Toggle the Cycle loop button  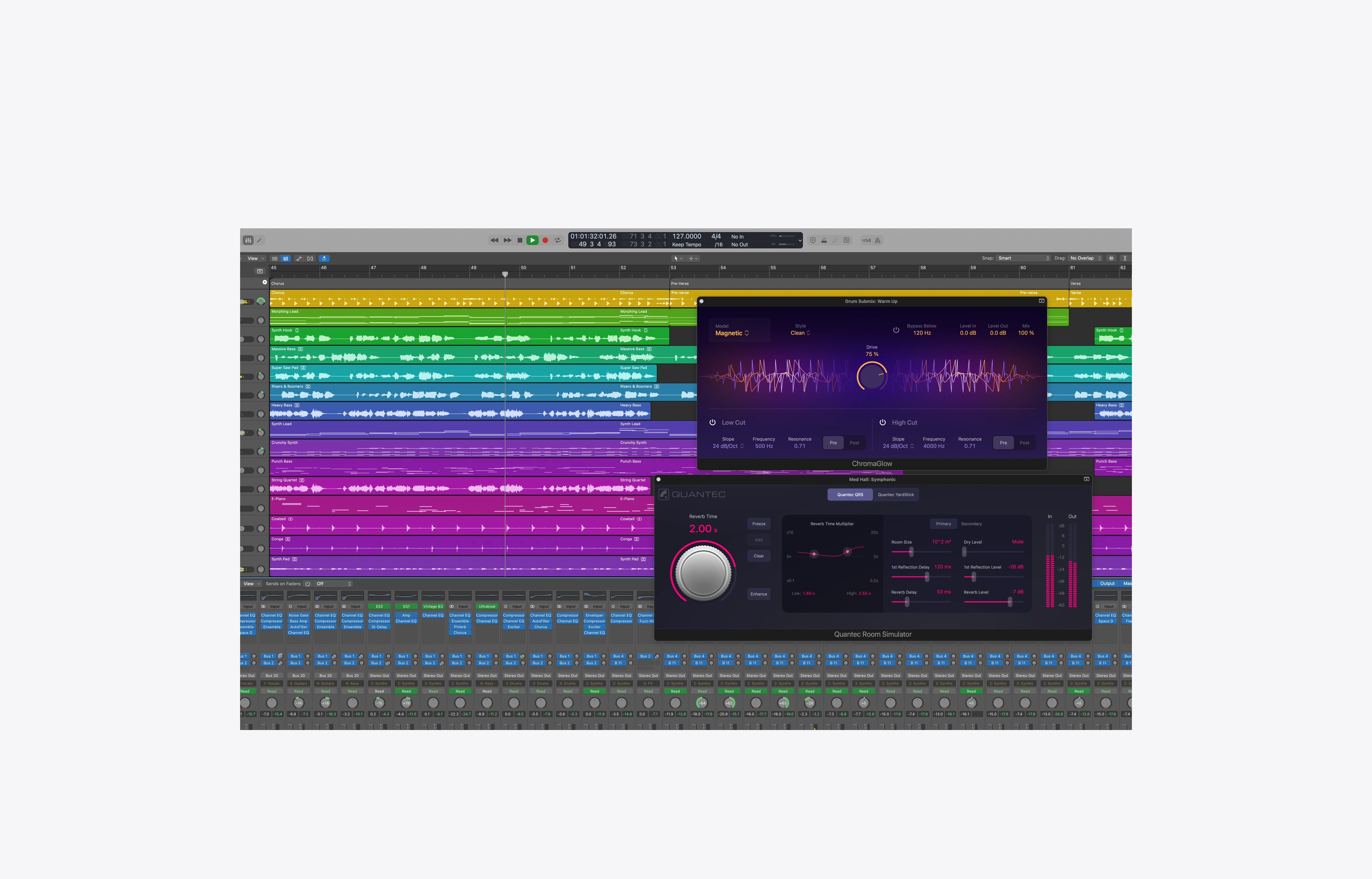pyautogui.click(x=558, y=240)
